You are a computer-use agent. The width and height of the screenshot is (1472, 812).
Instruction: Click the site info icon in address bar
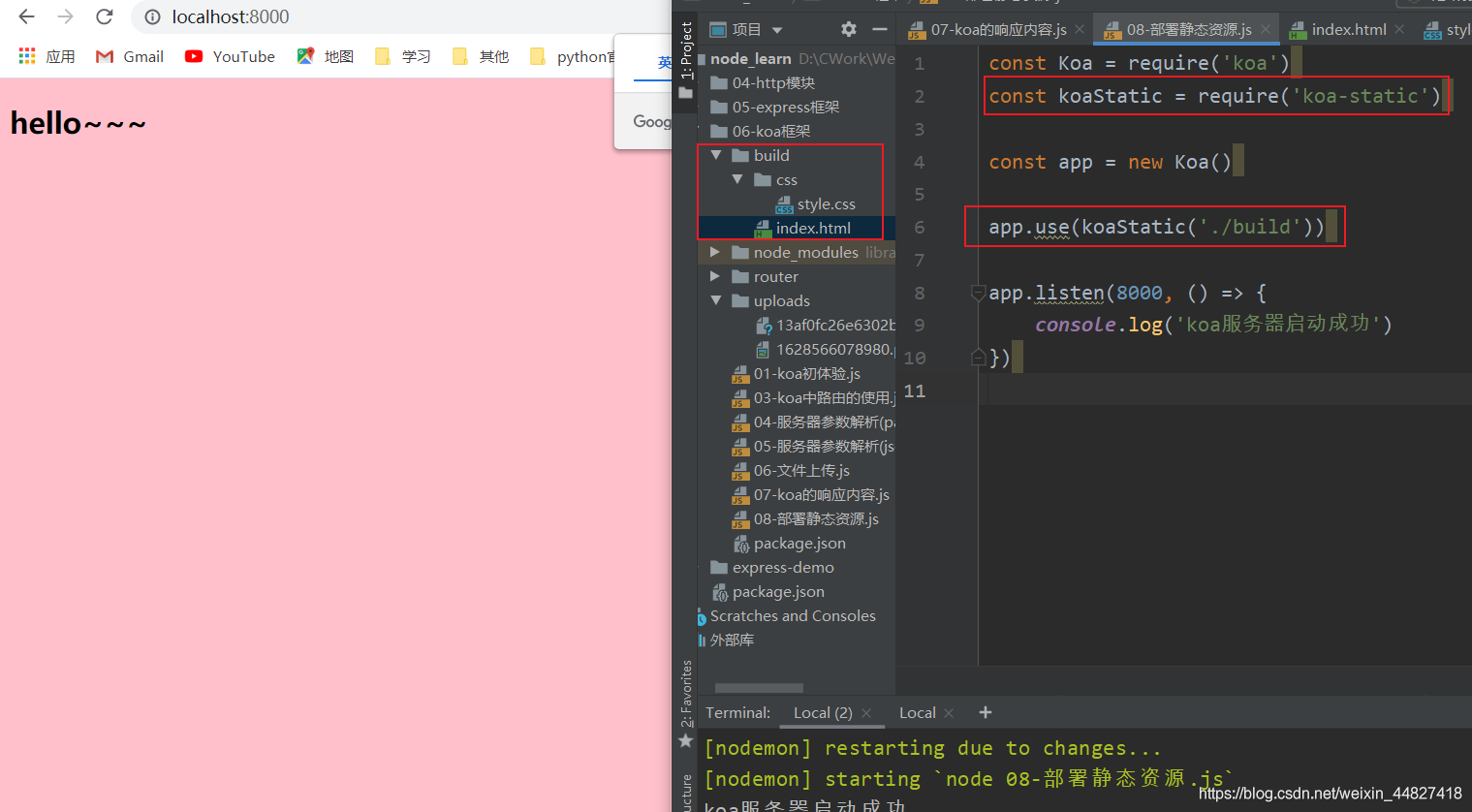click(152, 16)
